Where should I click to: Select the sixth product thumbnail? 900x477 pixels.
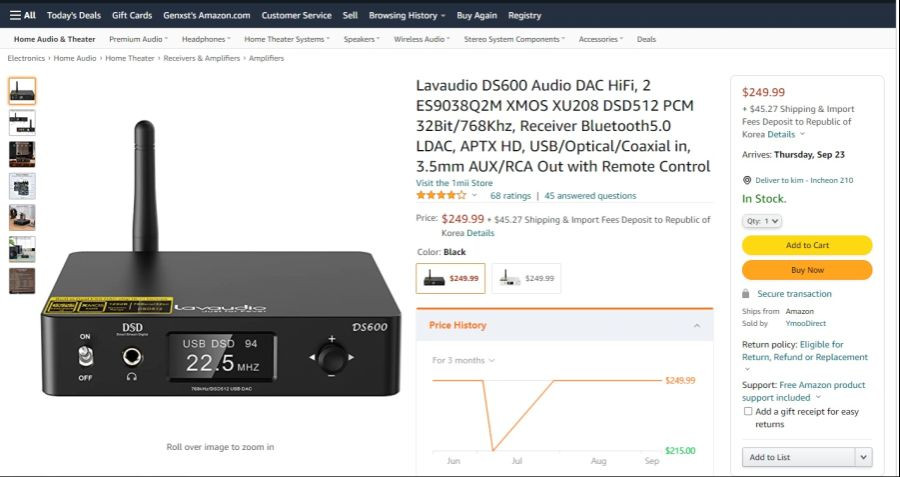22,249
